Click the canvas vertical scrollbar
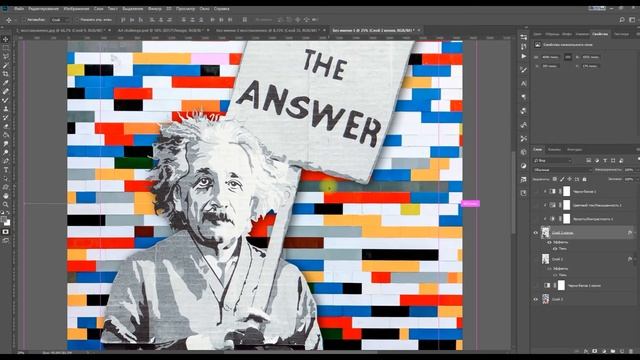640x360 pixels. click(x=514, y=194)
